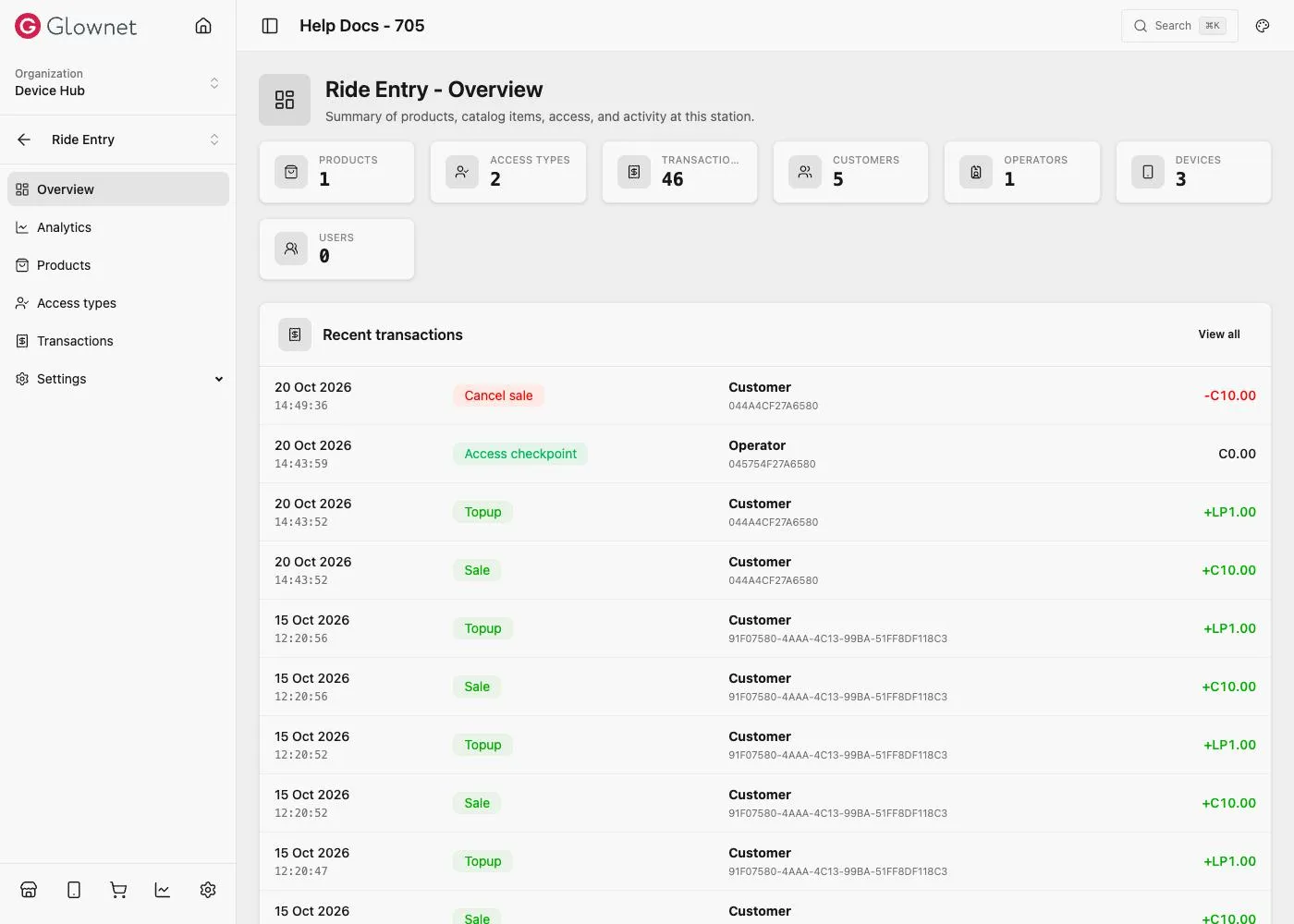Click the Sale badge at 12:20:56
This screenshot has height=924, width=1294.
coord(477,687)
